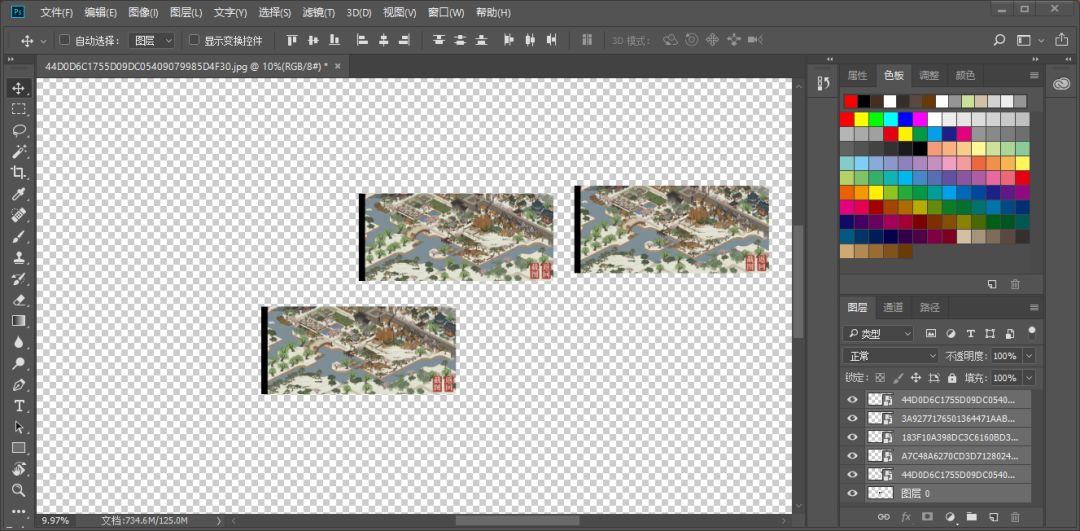Select the Dodge tool
1080x531 pixels.
[x=19, y=363]
